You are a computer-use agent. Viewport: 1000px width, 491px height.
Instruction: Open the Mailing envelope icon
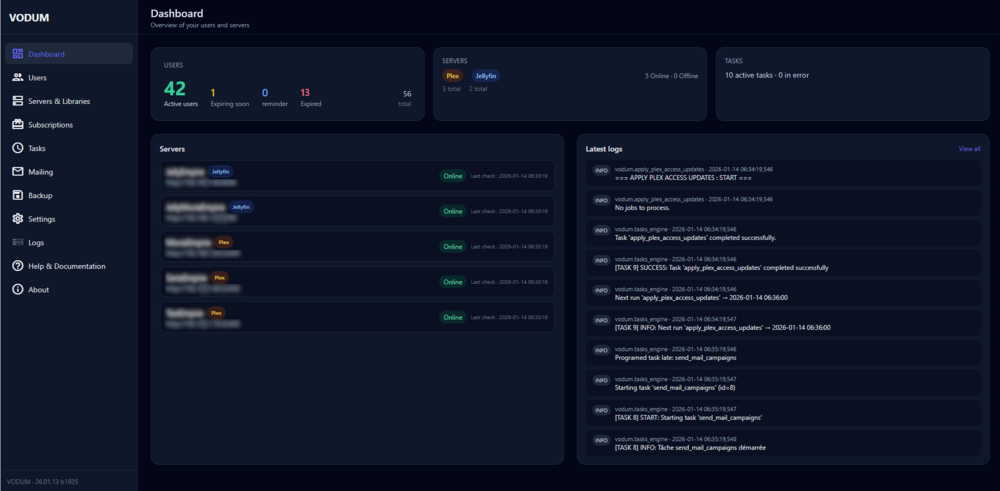click(18, 172)
